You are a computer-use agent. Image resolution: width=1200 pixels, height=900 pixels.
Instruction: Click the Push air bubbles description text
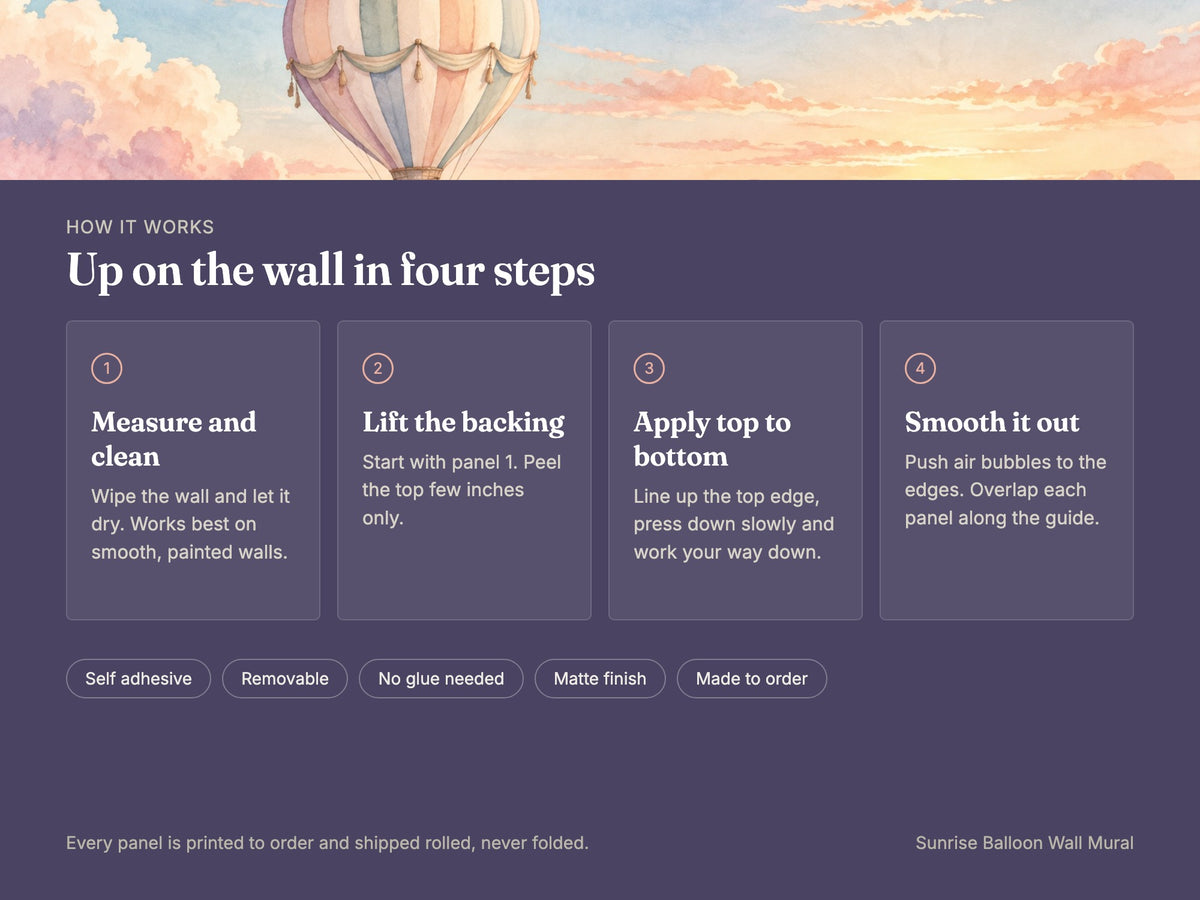(x=1006, y=490)
